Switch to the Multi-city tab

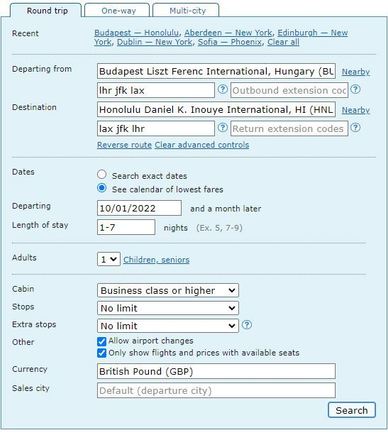click(x=187, y=11)
